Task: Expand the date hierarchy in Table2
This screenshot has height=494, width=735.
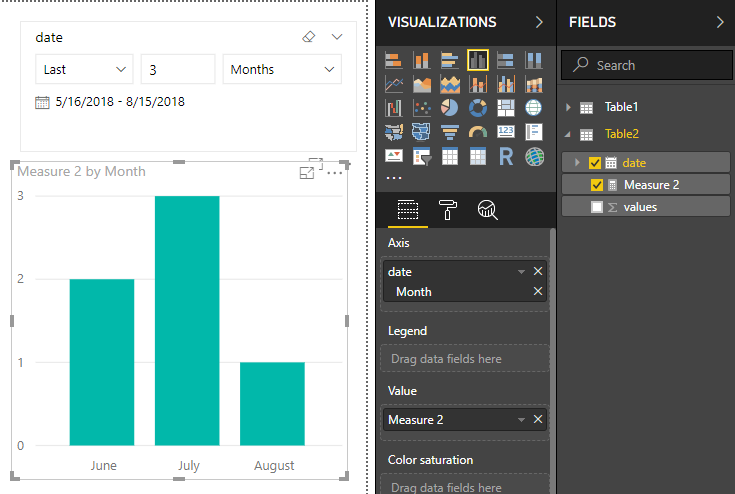Action: (x=578, y=163)
